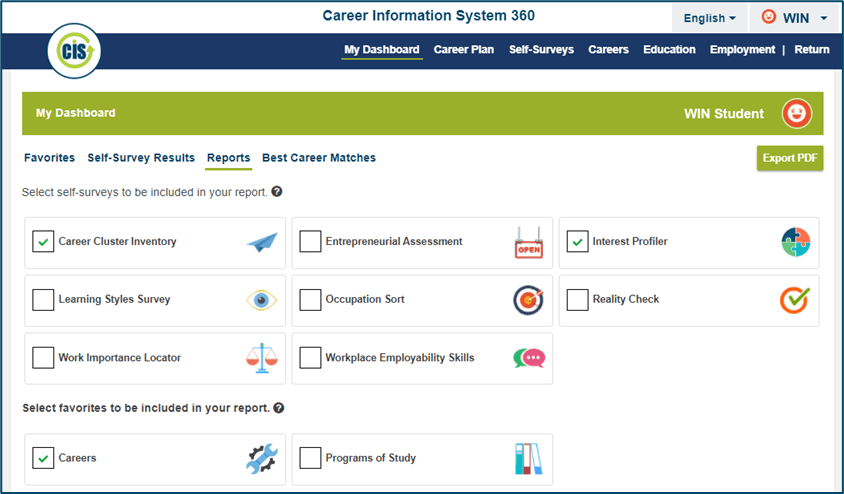
Task: Open Careers navigation menu
Action: point(608,50)
